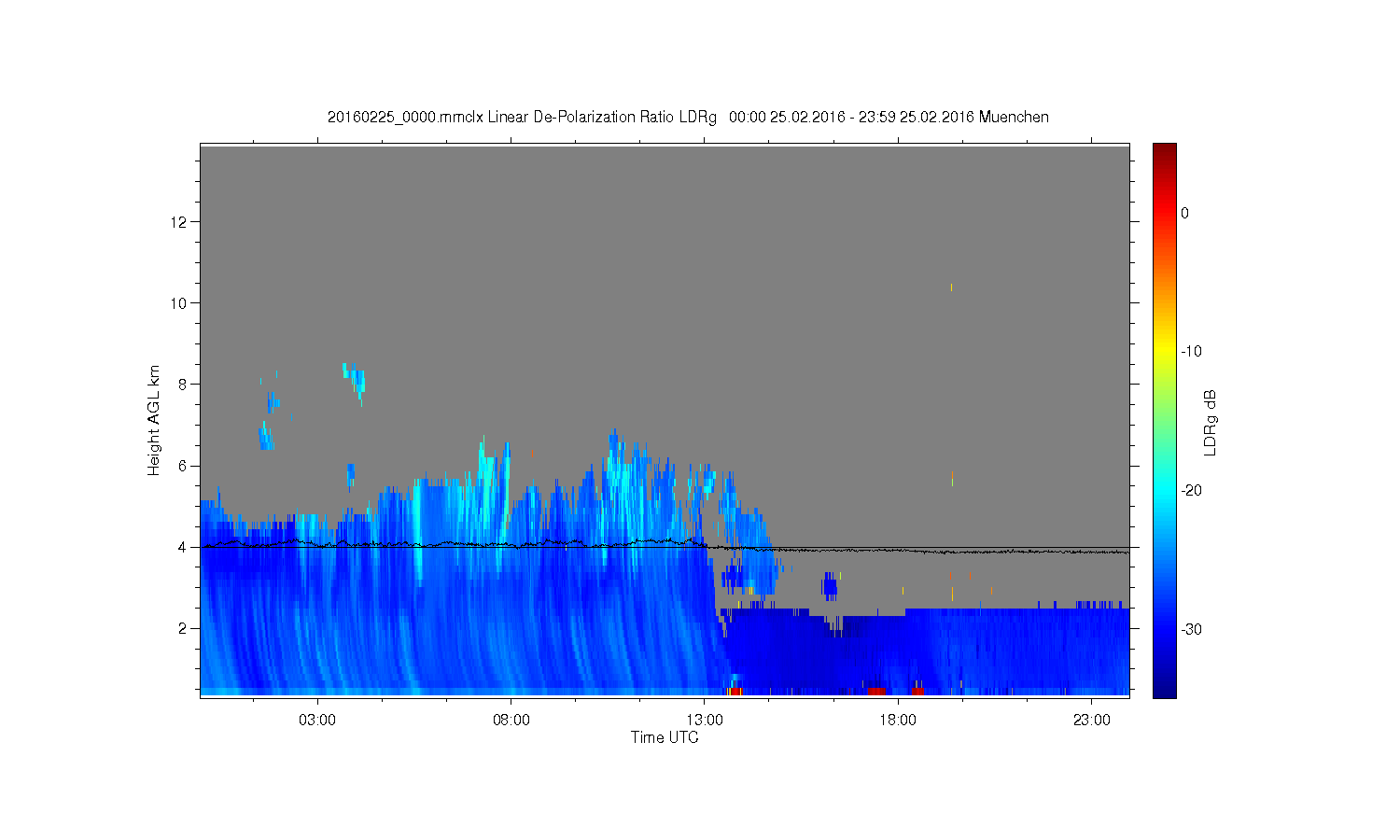Click the 13:00 time tick label
The image size is (1400, 840).
coord(705,720)
